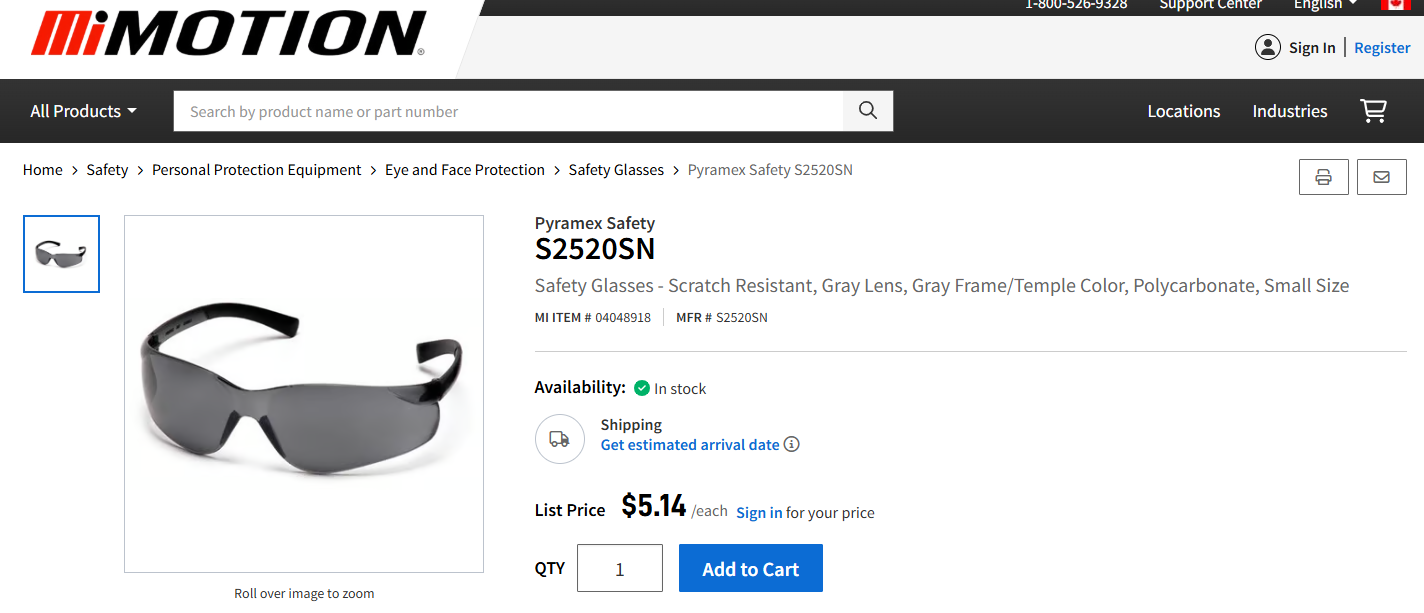Open the Locations menu item
This screenshot has width=1424, height=613.
point(1184,111)
